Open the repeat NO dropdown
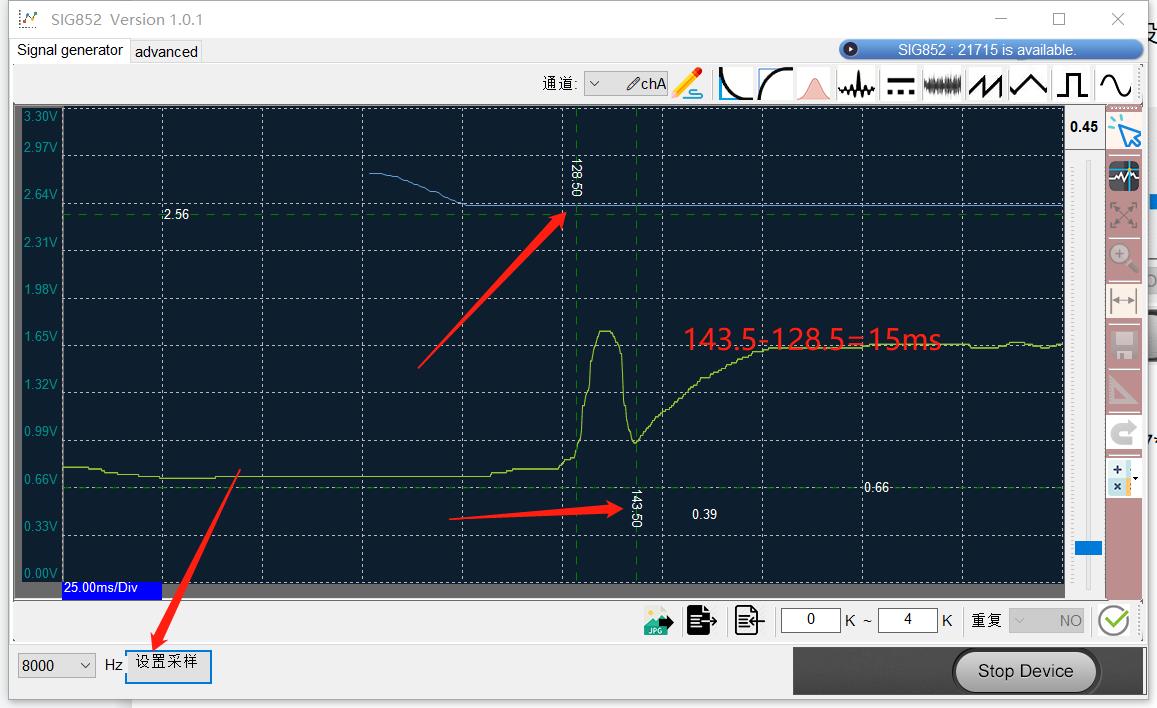This screenshot has height=708, width=1157. pos(1047,621)
